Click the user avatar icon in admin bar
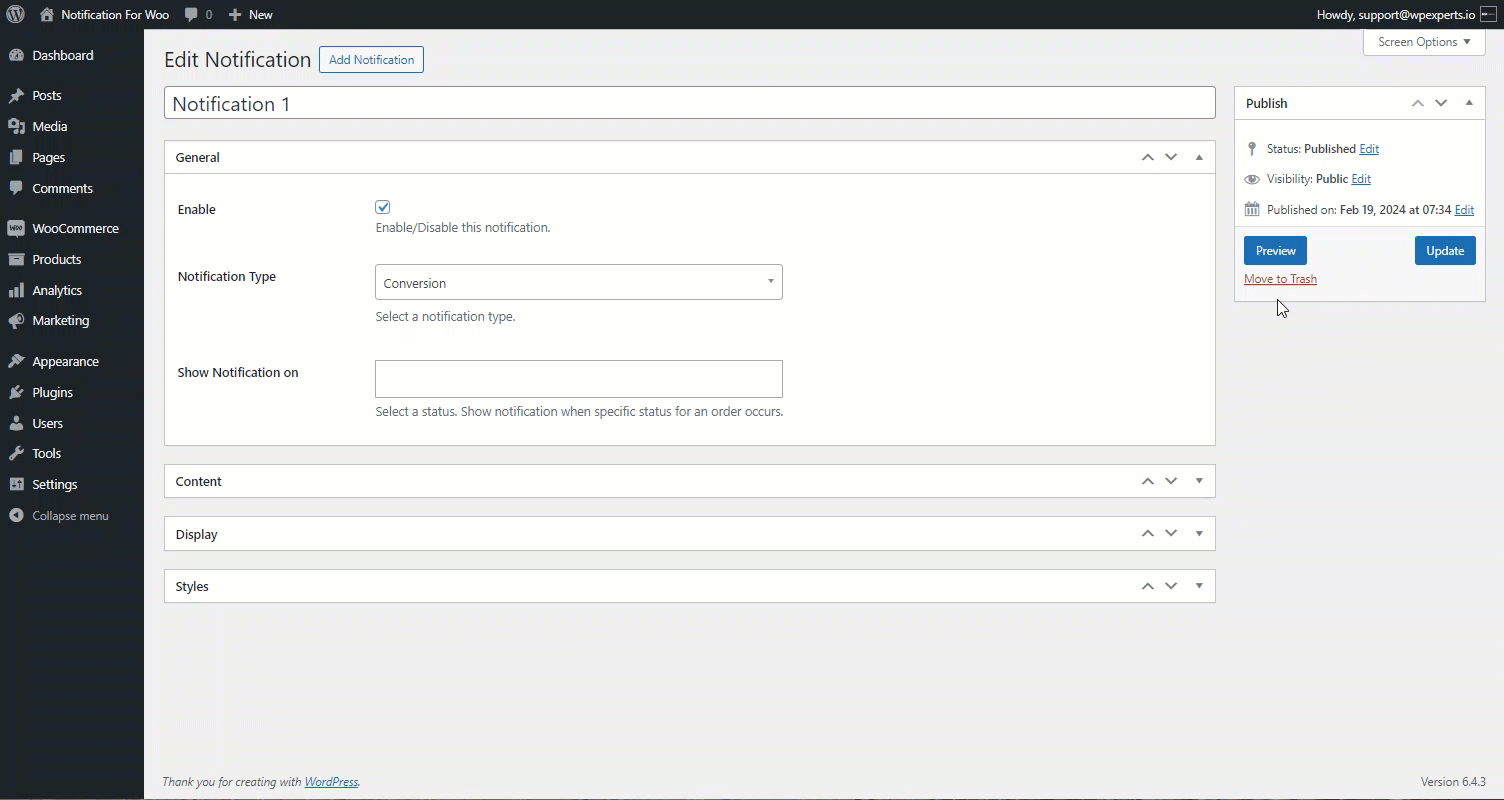This screenshot has height=800, width=1504. (1488, 14)
